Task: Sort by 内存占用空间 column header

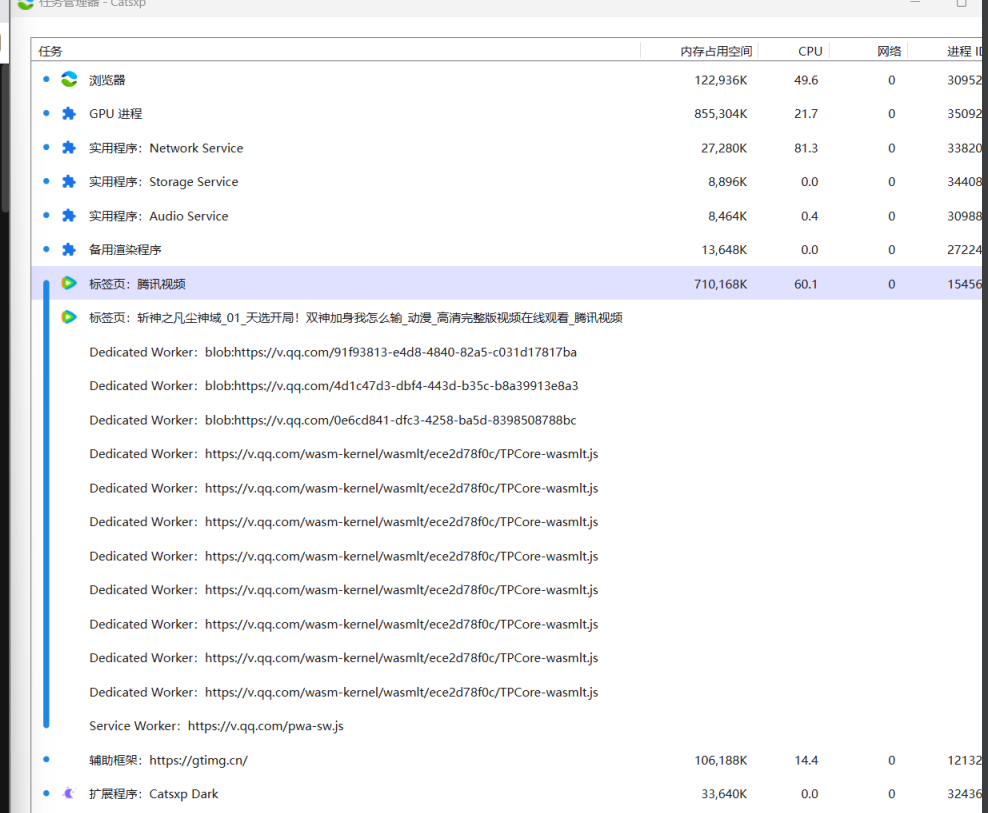Action: [x=715, y=51]
